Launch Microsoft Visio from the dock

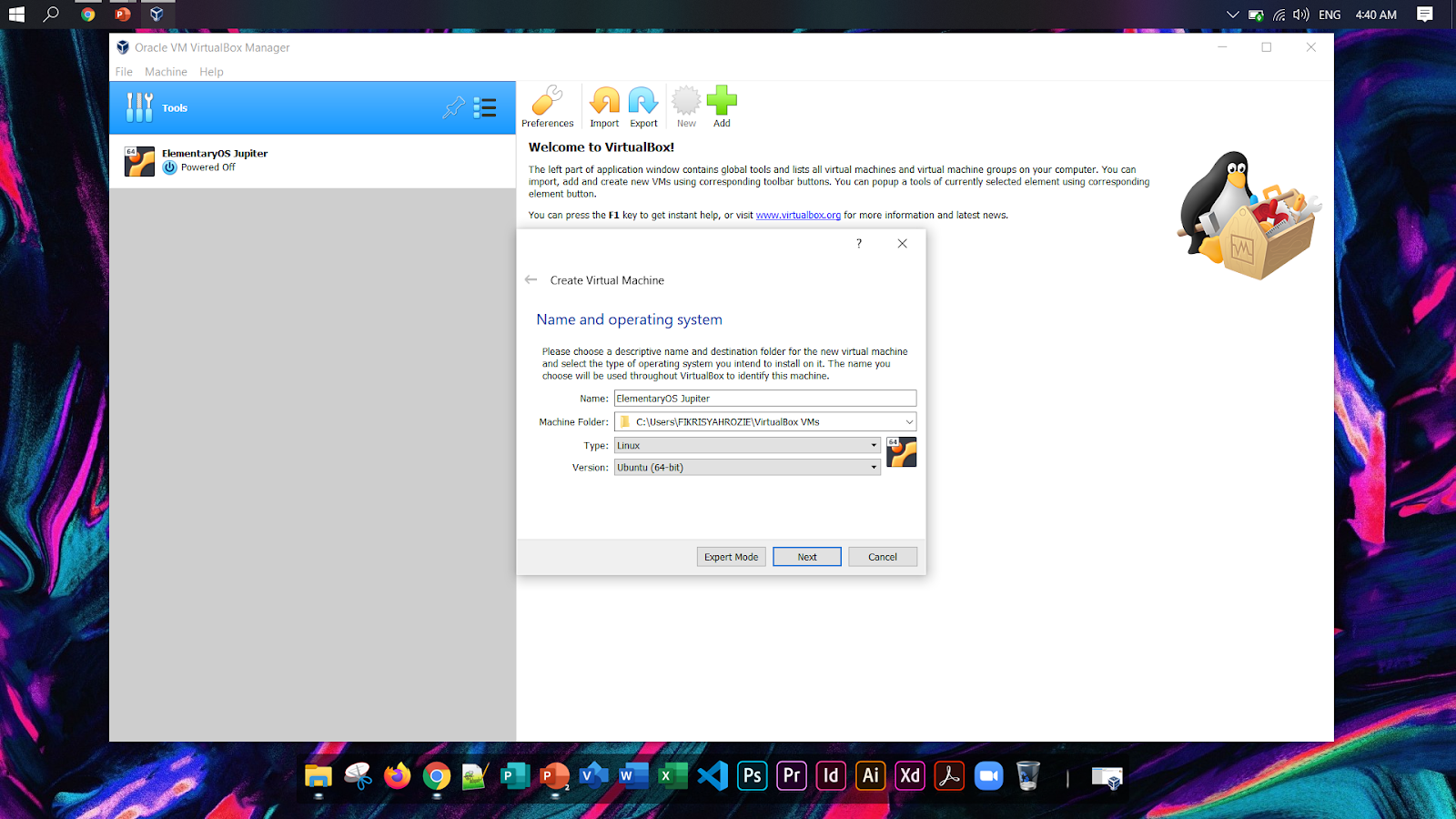click(x=593, y=776)
